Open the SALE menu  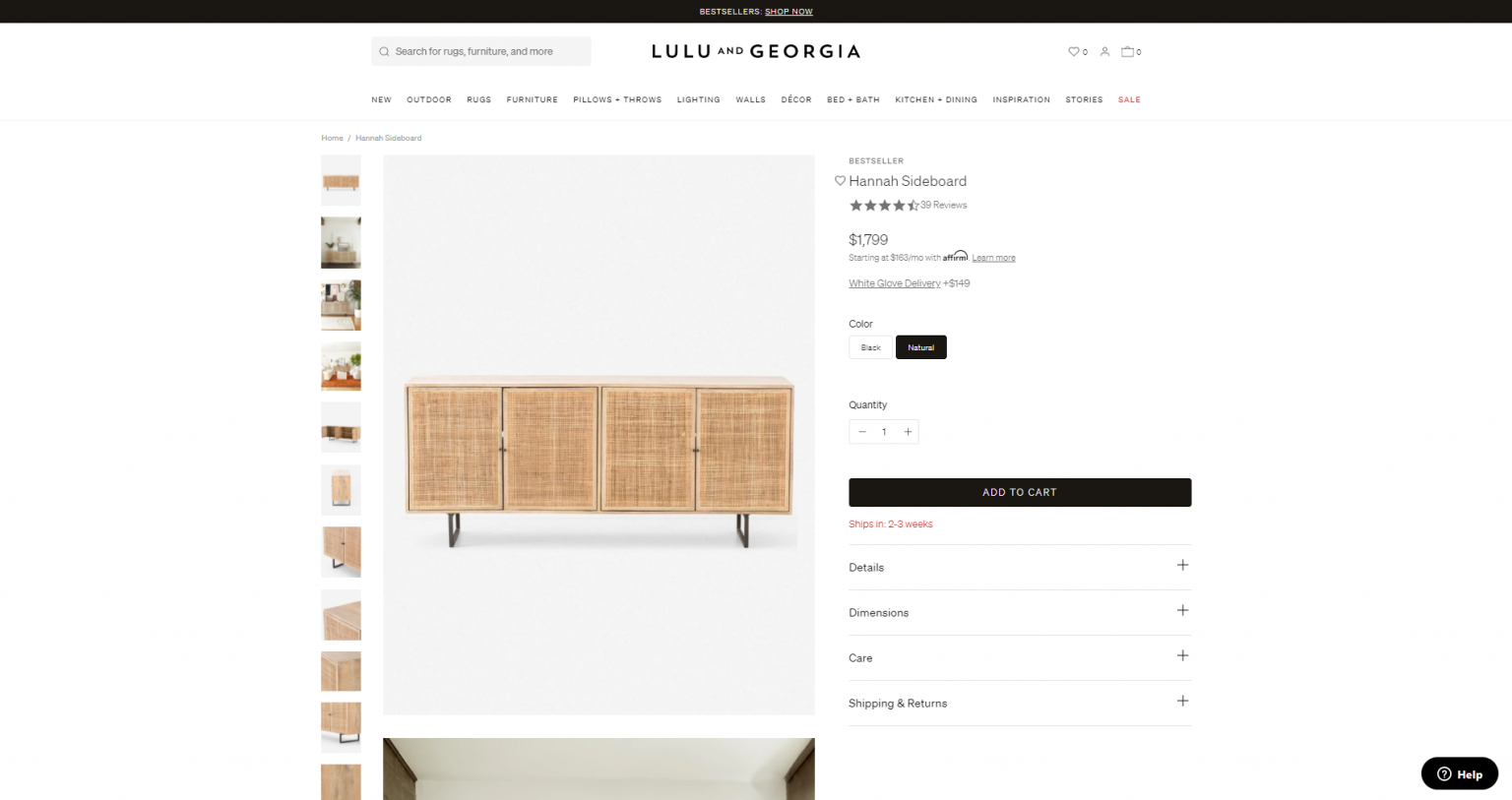[1129, 99]
